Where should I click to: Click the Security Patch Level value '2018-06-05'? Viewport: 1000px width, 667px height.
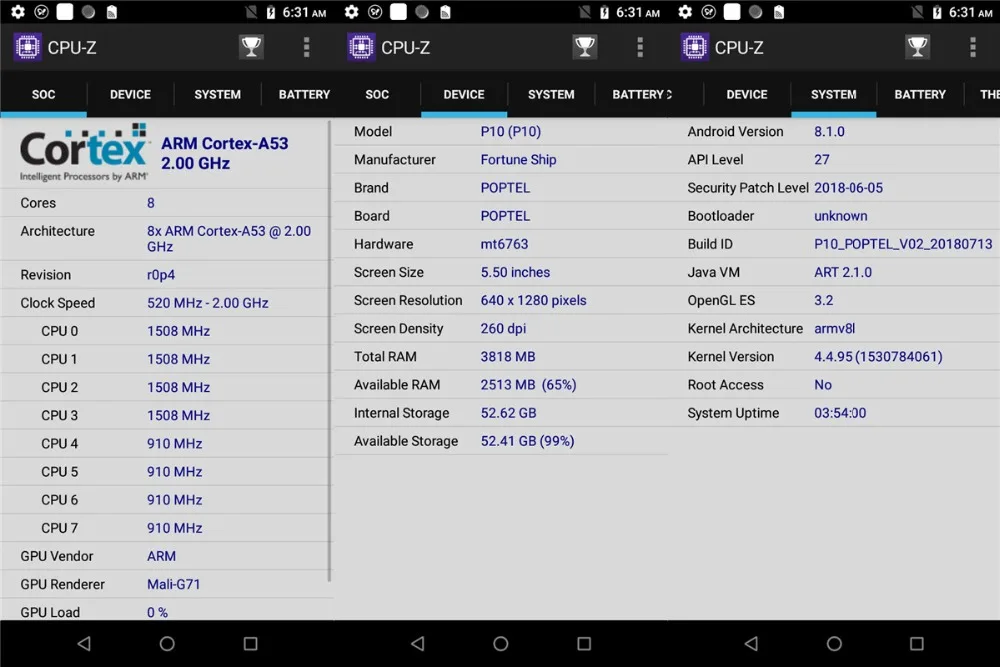tap(848, 188)
